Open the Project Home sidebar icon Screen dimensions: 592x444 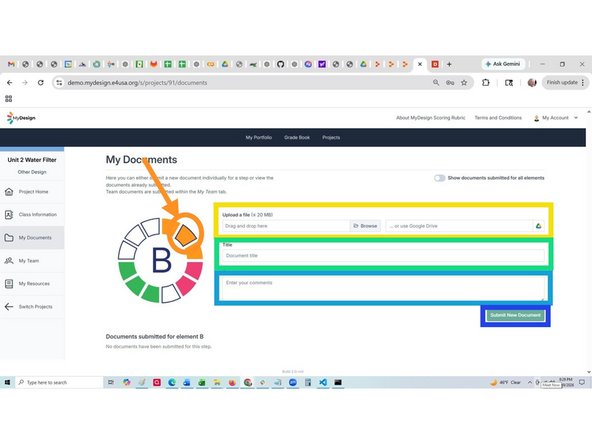9,192
